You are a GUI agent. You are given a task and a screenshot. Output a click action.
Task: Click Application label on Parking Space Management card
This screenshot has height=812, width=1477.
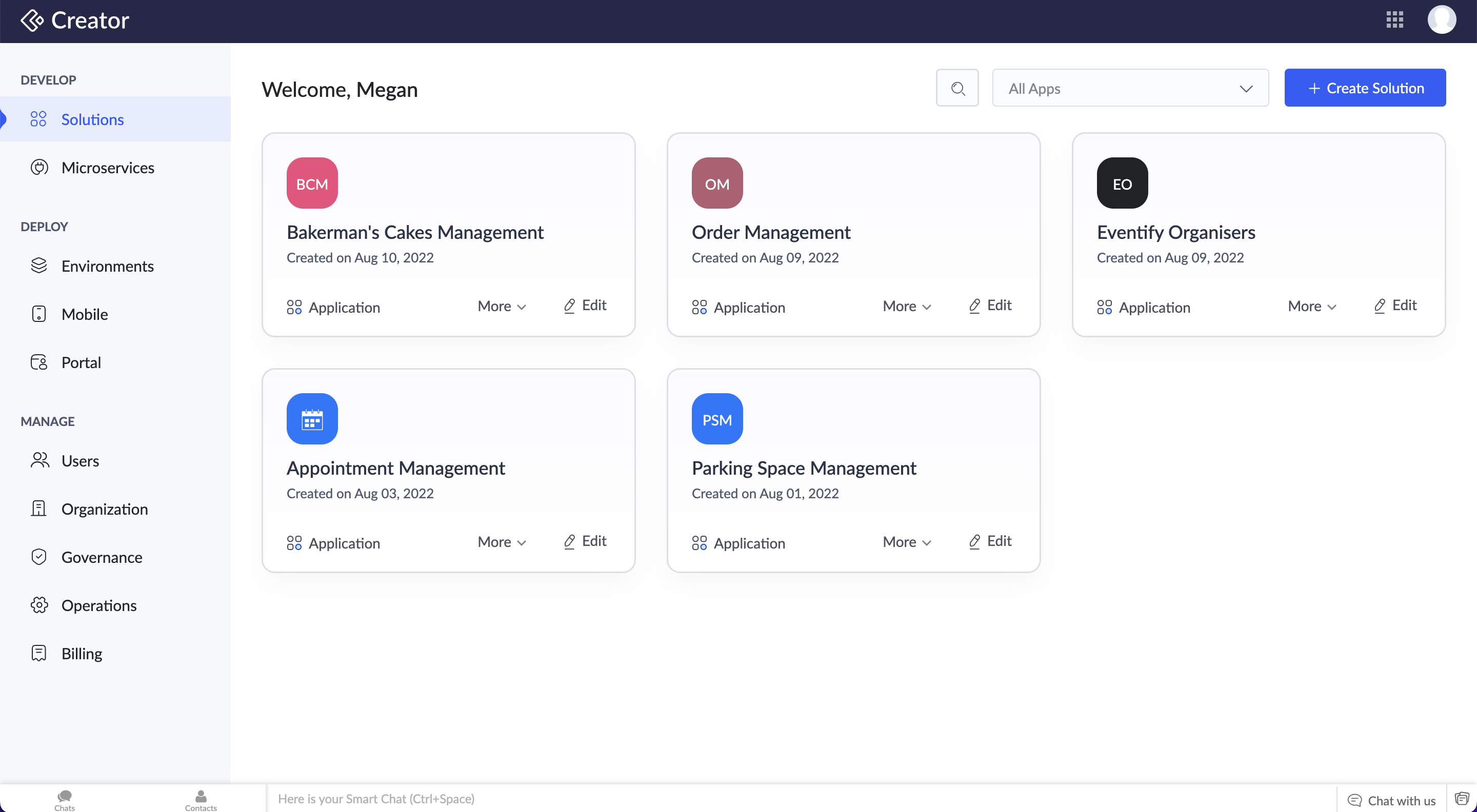pos(749,543)
